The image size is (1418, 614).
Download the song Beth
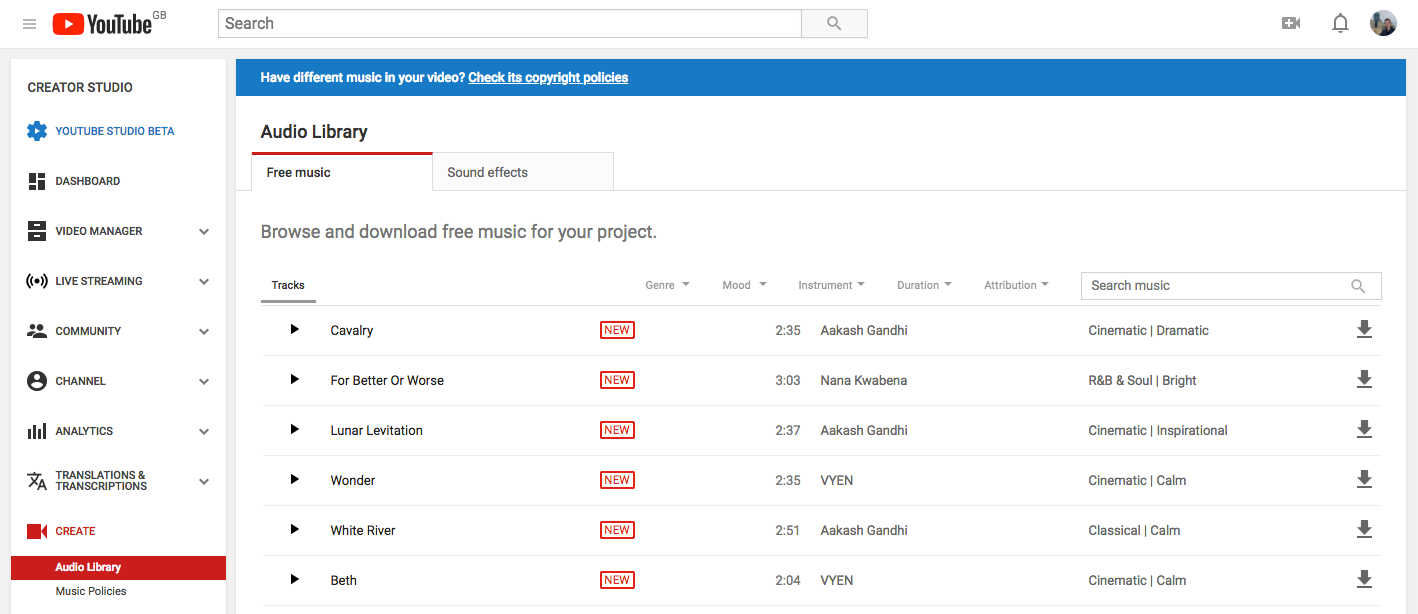(1364, 579)
